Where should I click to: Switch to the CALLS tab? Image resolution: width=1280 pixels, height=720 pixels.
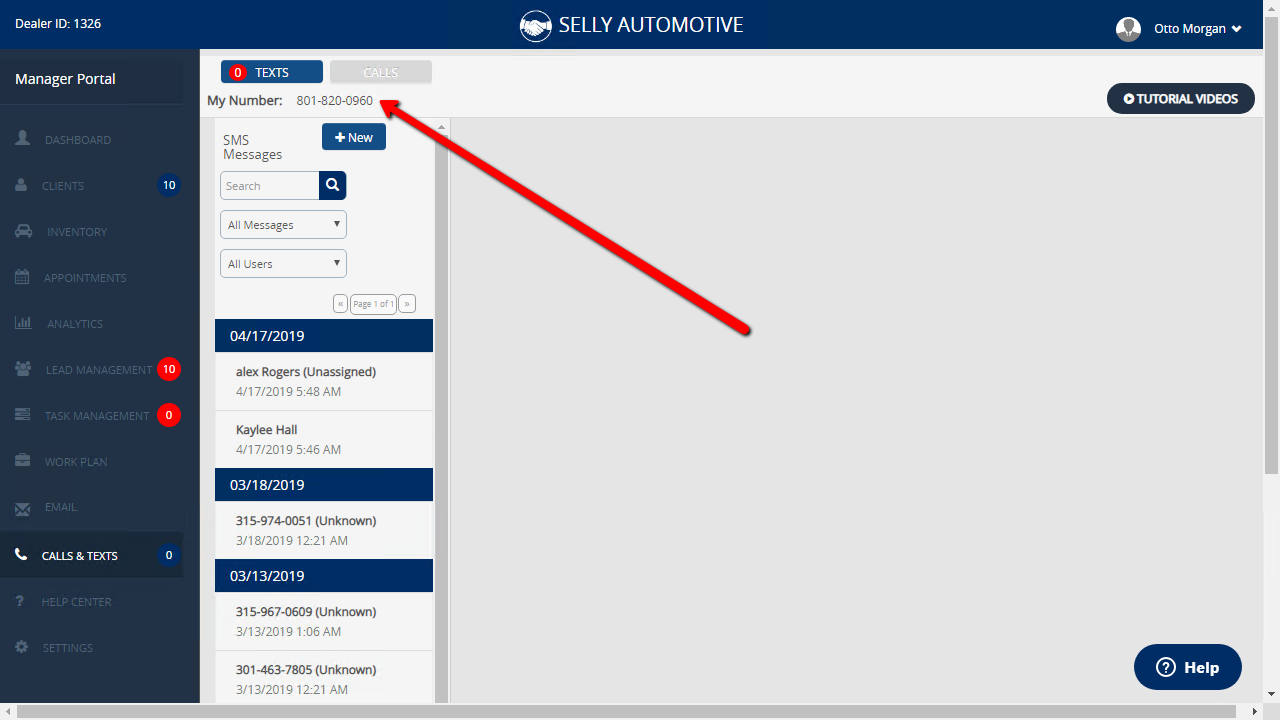(x=380, y=71)
